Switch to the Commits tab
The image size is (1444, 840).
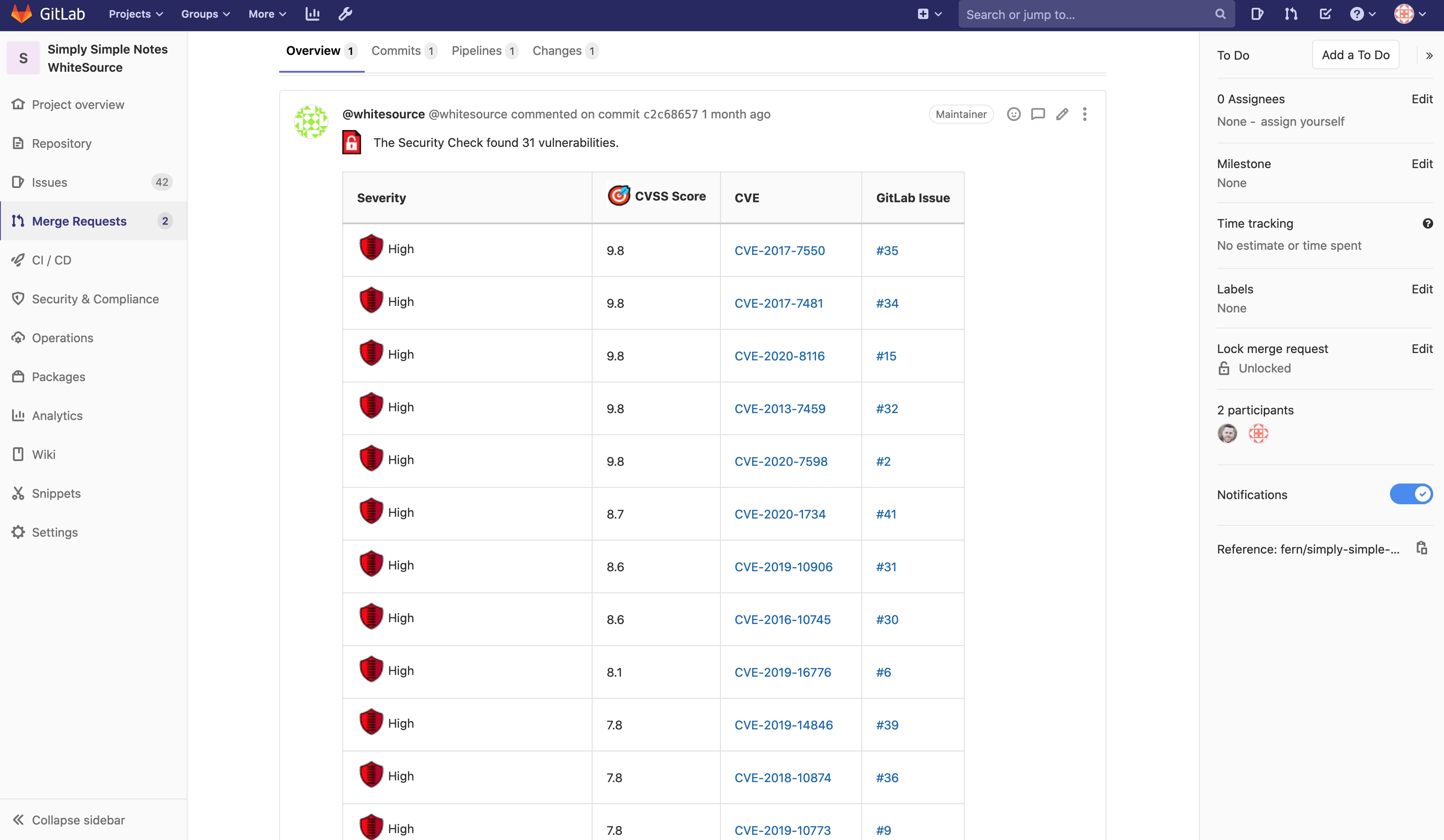pyautogui.click(x=403, y=51)
